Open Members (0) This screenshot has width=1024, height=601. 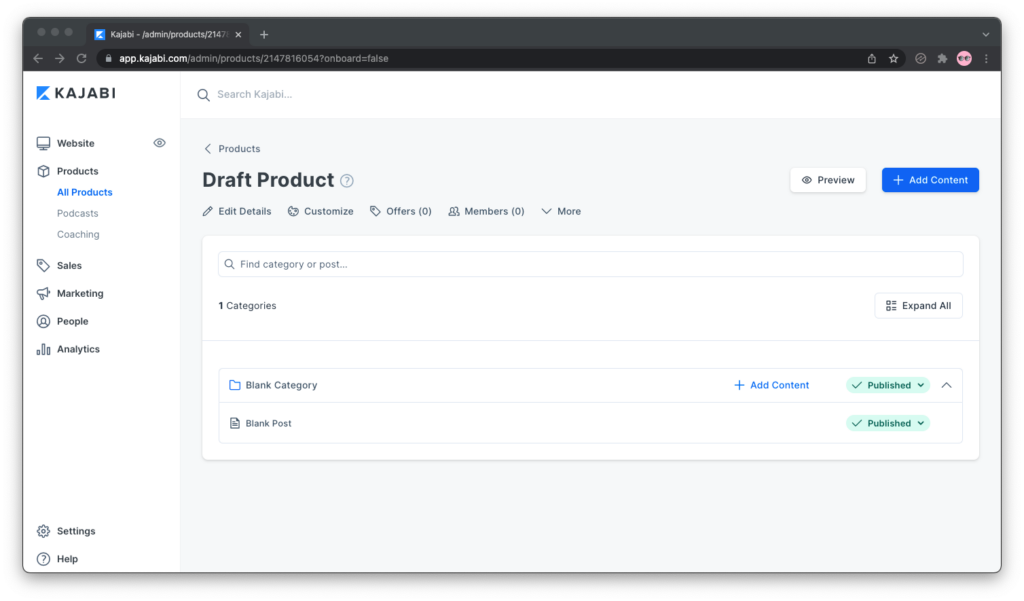tap(487, 212)
